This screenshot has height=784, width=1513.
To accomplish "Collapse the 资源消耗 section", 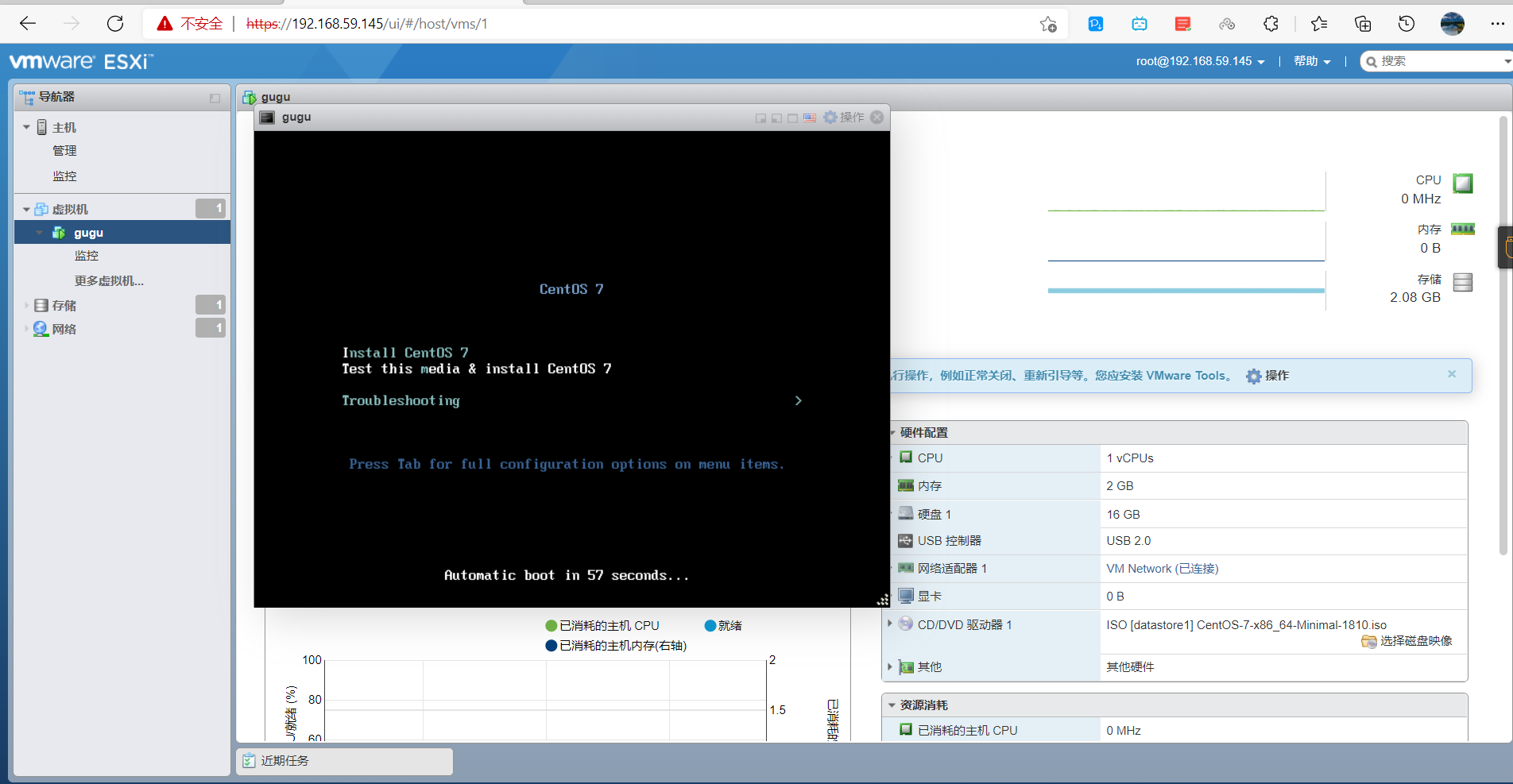I will (892, 705).
